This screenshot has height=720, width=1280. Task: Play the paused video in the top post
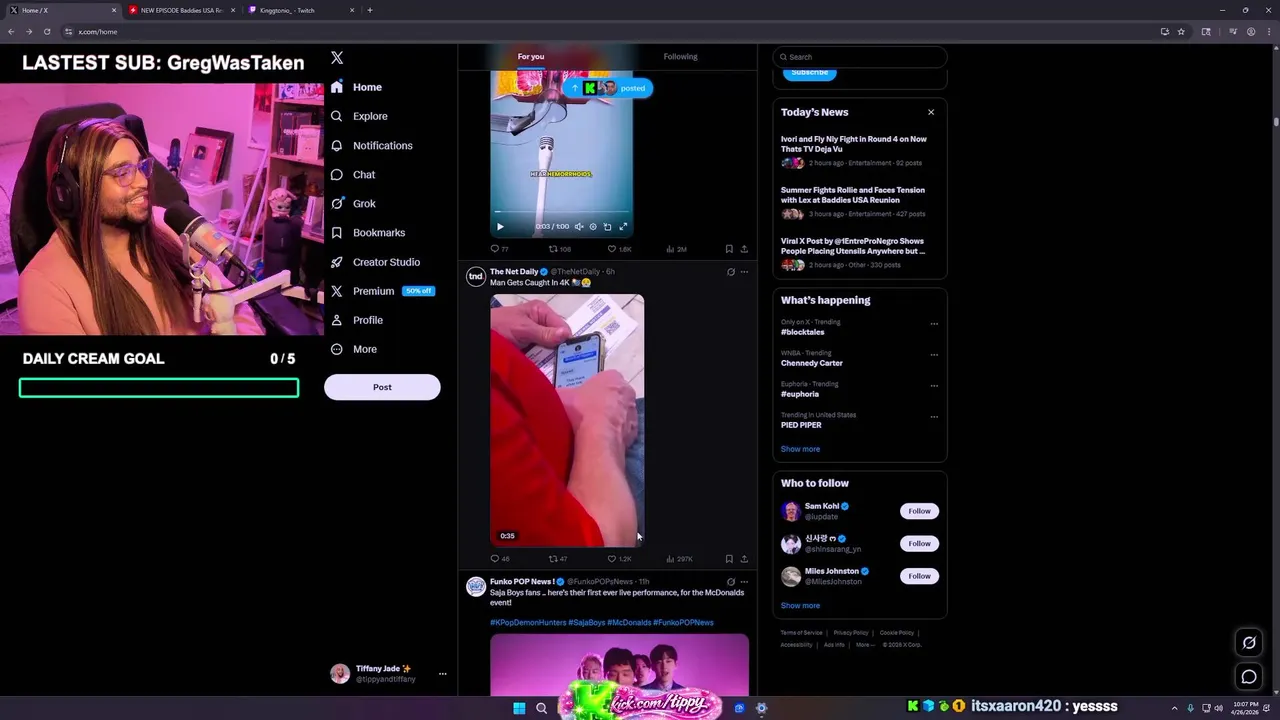click(500, 227)
